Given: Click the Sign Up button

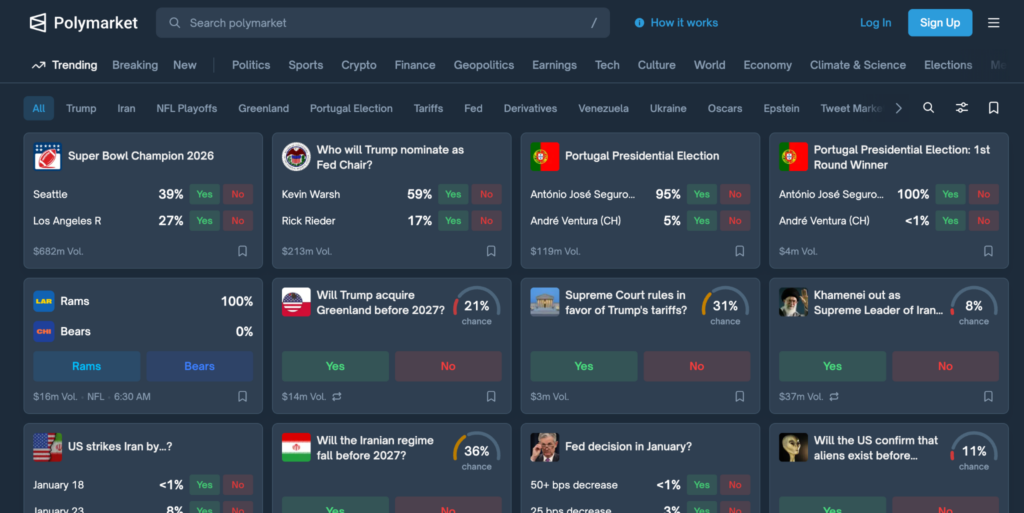Looking at the screenshot, I should pyautogui.click(x=939, y=23).
